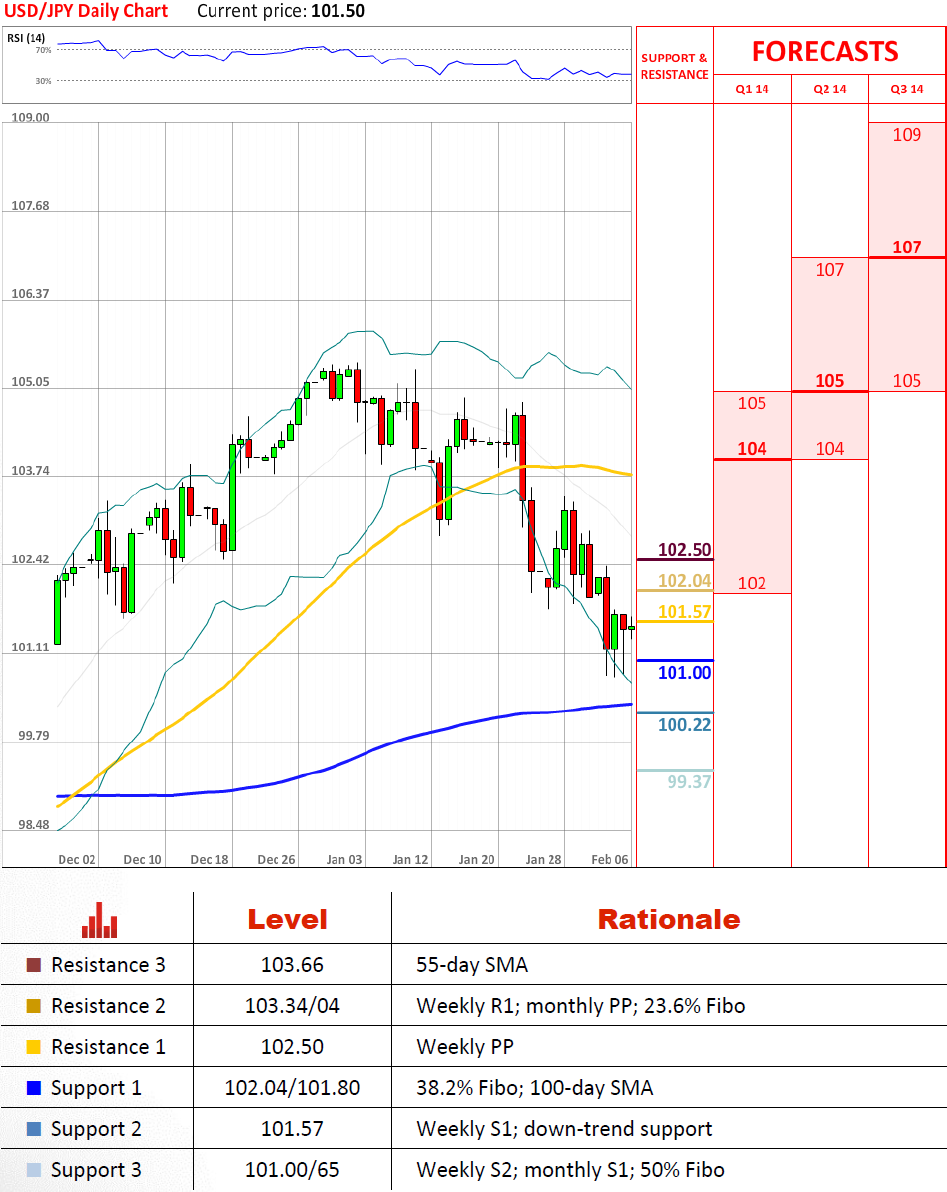
Task: Click the Support 3 row label
Action: click(x=97, y=1170)
